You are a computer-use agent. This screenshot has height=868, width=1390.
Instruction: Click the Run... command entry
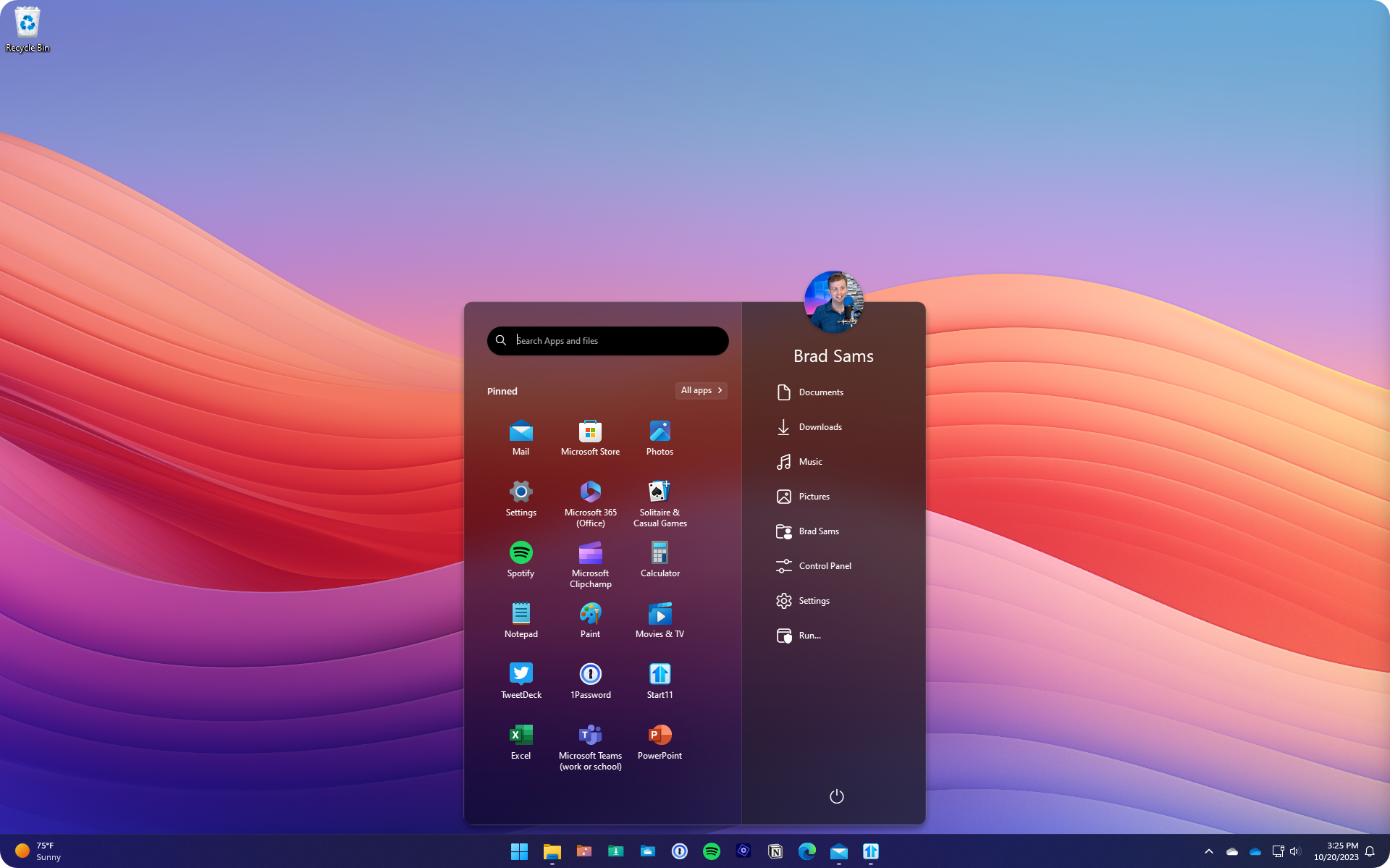tap(809, 635)
